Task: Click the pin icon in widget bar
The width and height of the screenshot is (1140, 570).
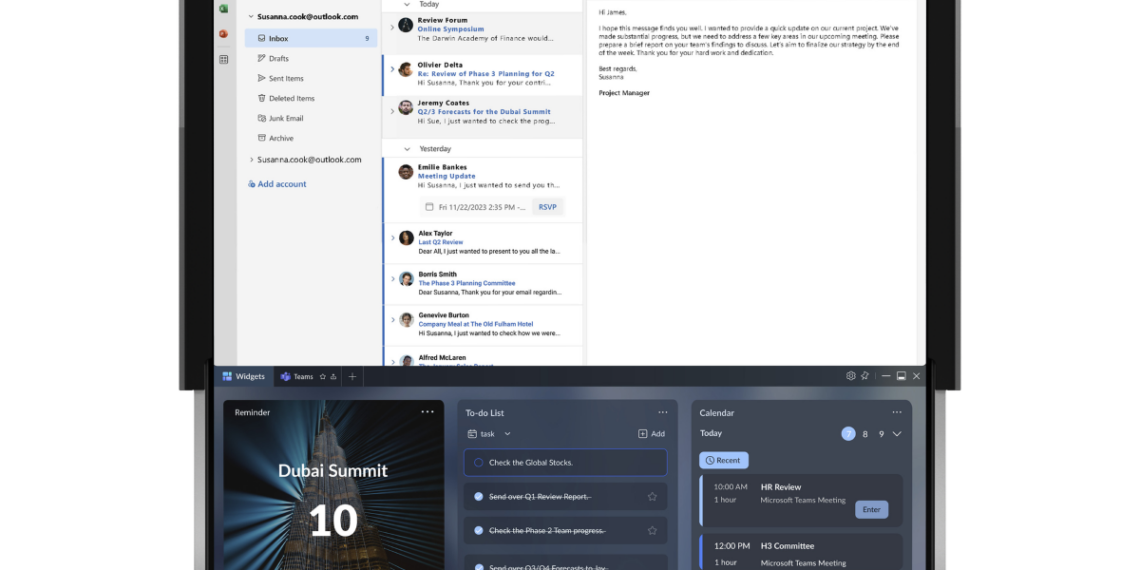Action: click(x=865, y=376)
